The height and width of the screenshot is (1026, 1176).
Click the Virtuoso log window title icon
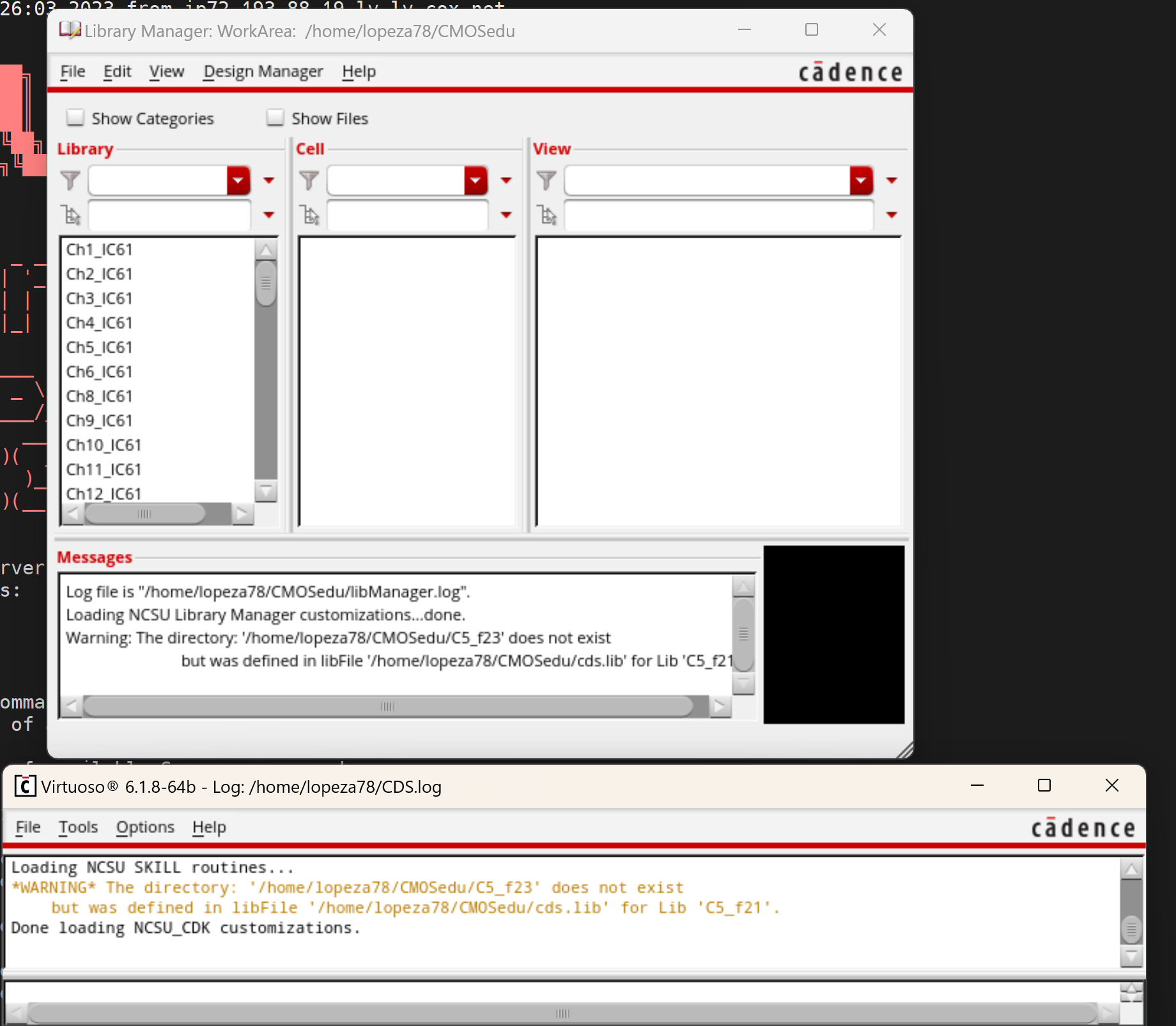pos(25,786)
